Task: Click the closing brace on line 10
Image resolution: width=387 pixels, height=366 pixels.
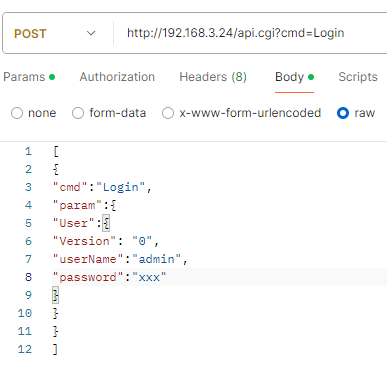Action: (x=56, y=313)
